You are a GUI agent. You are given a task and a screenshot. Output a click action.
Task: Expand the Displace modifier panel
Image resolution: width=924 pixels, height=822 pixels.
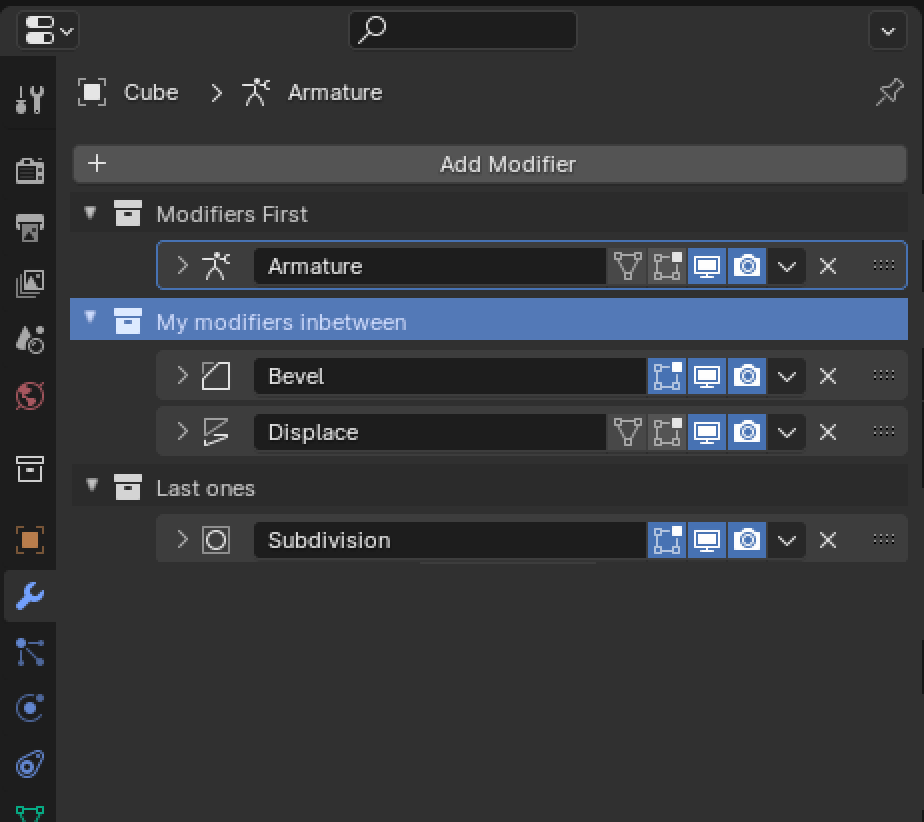tap(183, 432)
